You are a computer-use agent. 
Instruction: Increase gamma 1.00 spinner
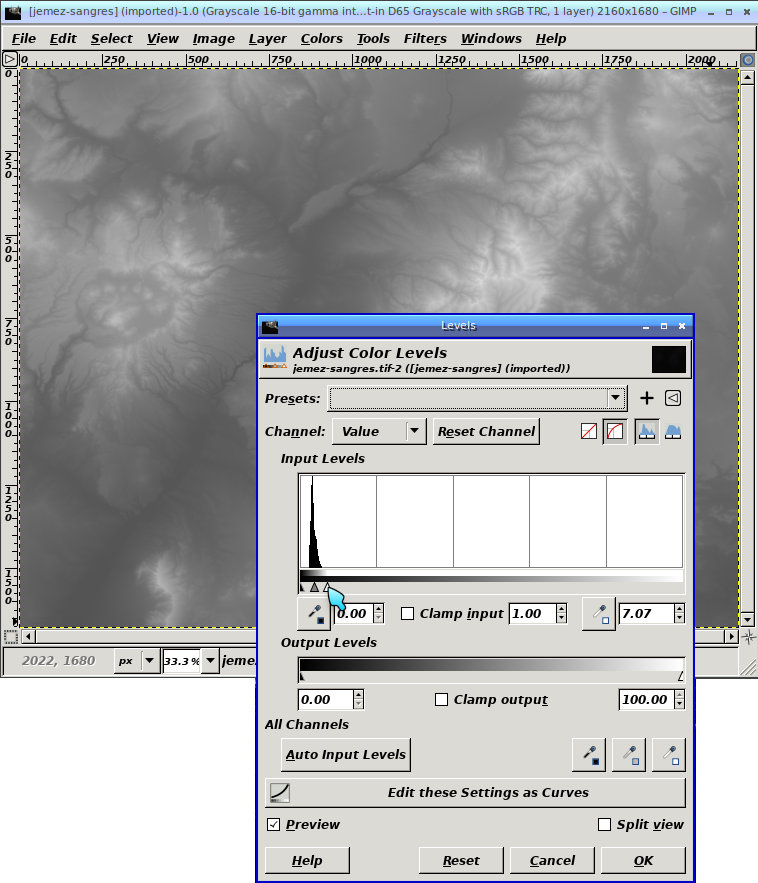(x=561, y=608)
